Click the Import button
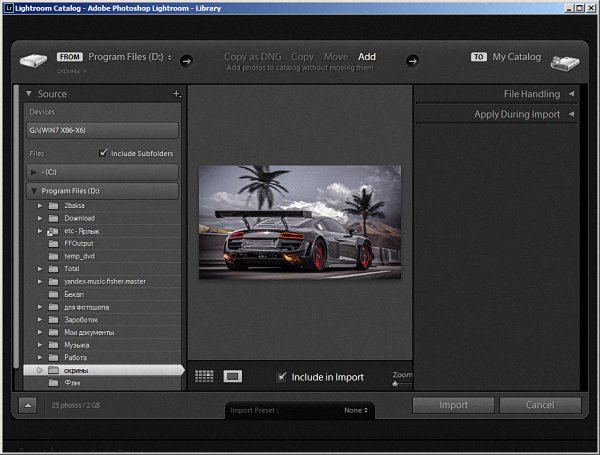The height and width of the screenshot is (455, 600). [453, 405]
